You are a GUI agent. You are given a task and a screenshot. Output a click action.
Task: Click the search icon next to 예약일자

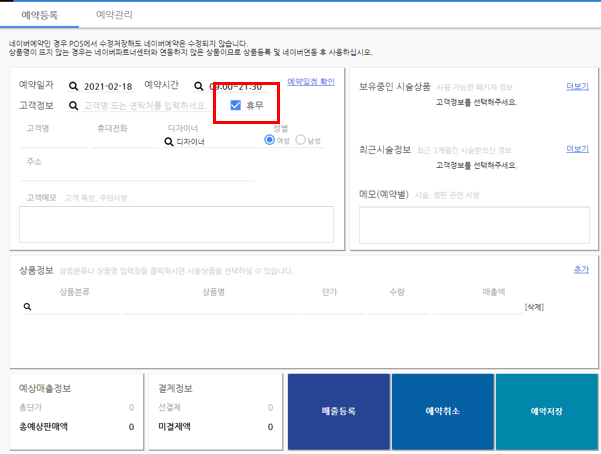coord(73,86)
